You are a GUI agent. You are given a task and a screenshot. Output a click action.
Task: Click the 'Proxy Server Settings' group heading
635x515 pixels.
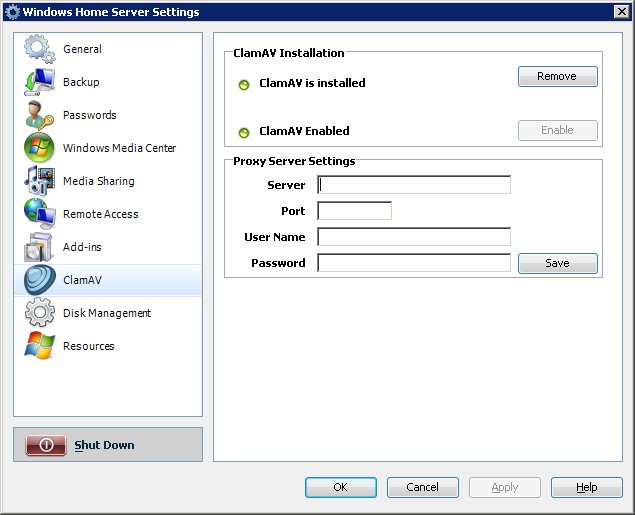point(294,161)
